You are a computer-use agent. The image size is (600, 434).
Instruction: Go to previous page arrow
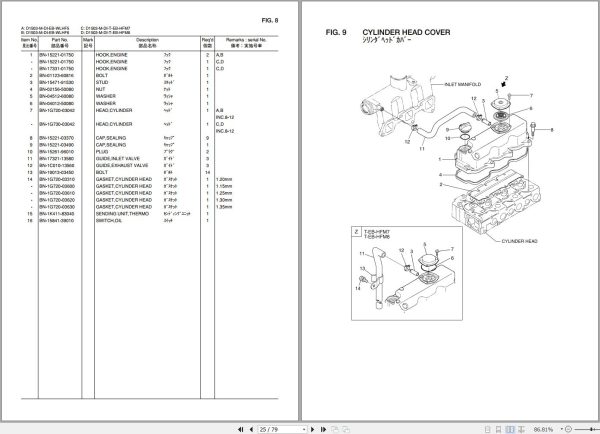coord(251,429)
